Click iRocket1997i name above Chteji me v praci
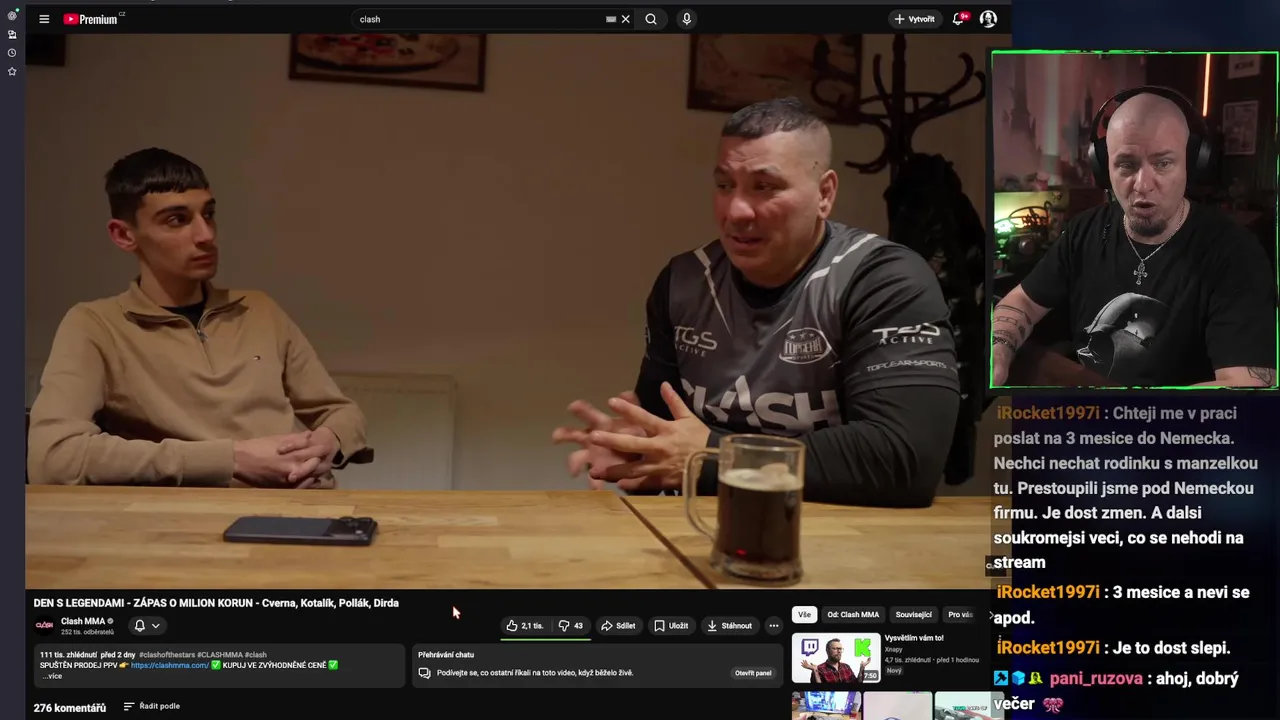 point(1048,413)
